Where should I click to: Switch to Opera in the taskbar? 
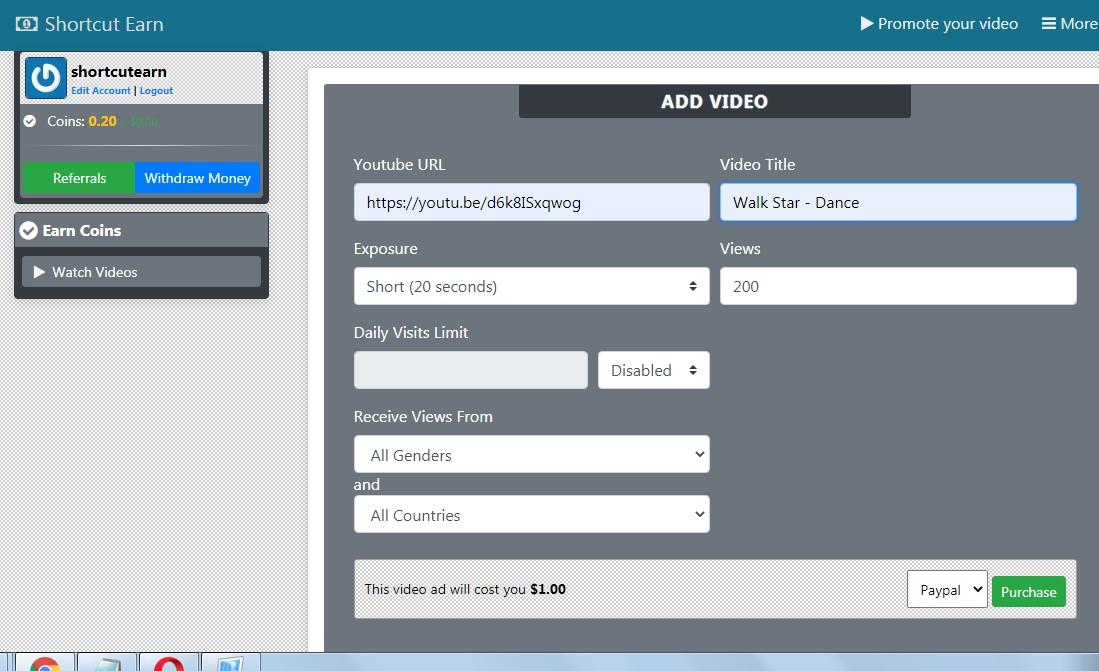[168, 663]
